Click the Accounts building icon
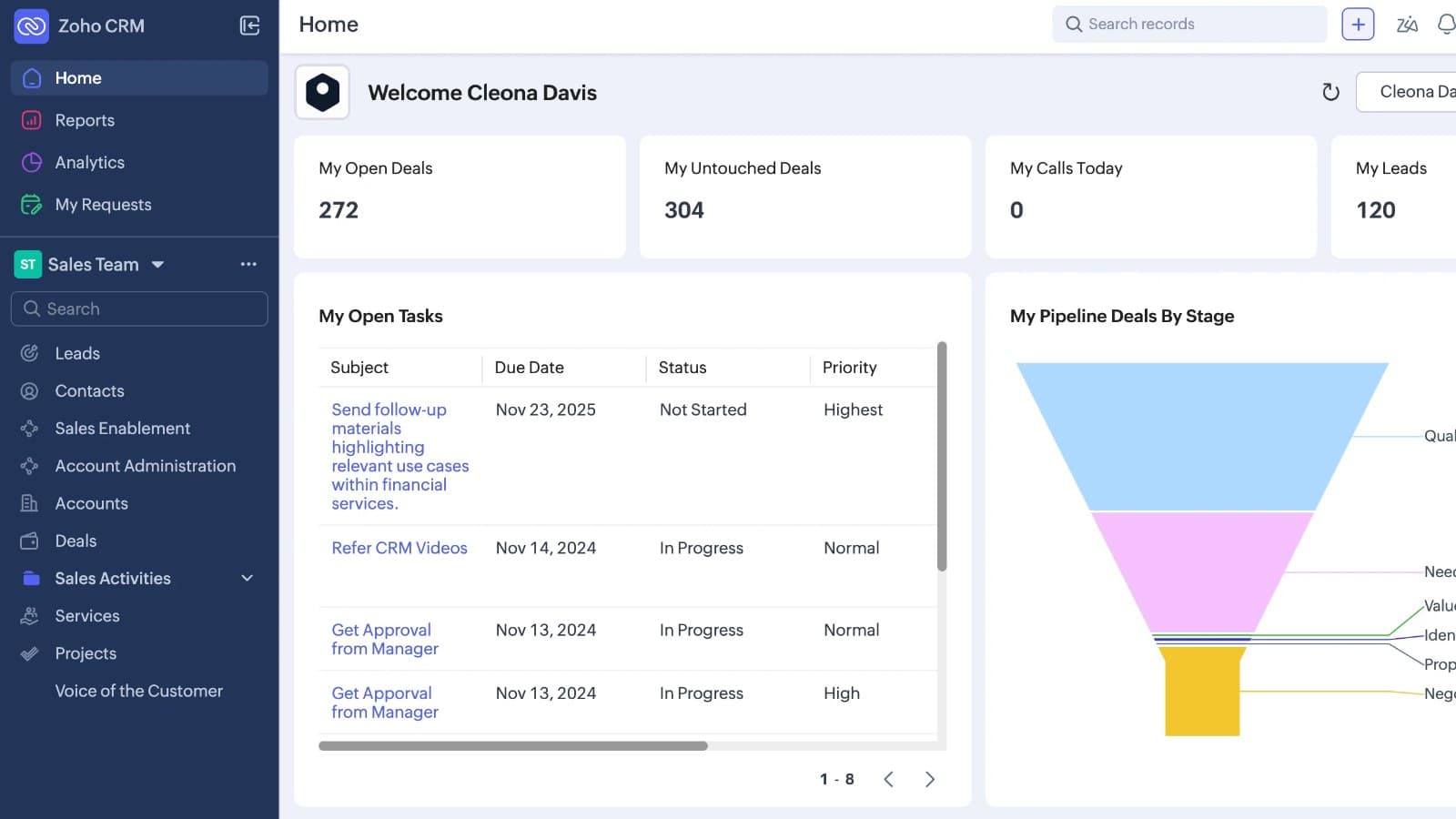Viewport: 1456px width, 819px height. [30, 503]
